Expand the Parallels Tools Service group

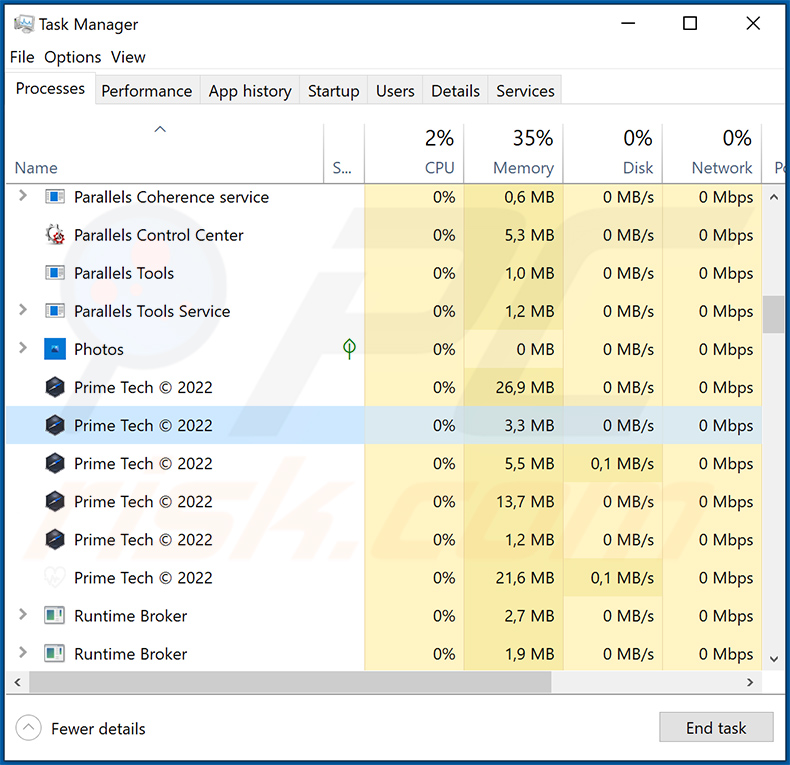(23, 311)
